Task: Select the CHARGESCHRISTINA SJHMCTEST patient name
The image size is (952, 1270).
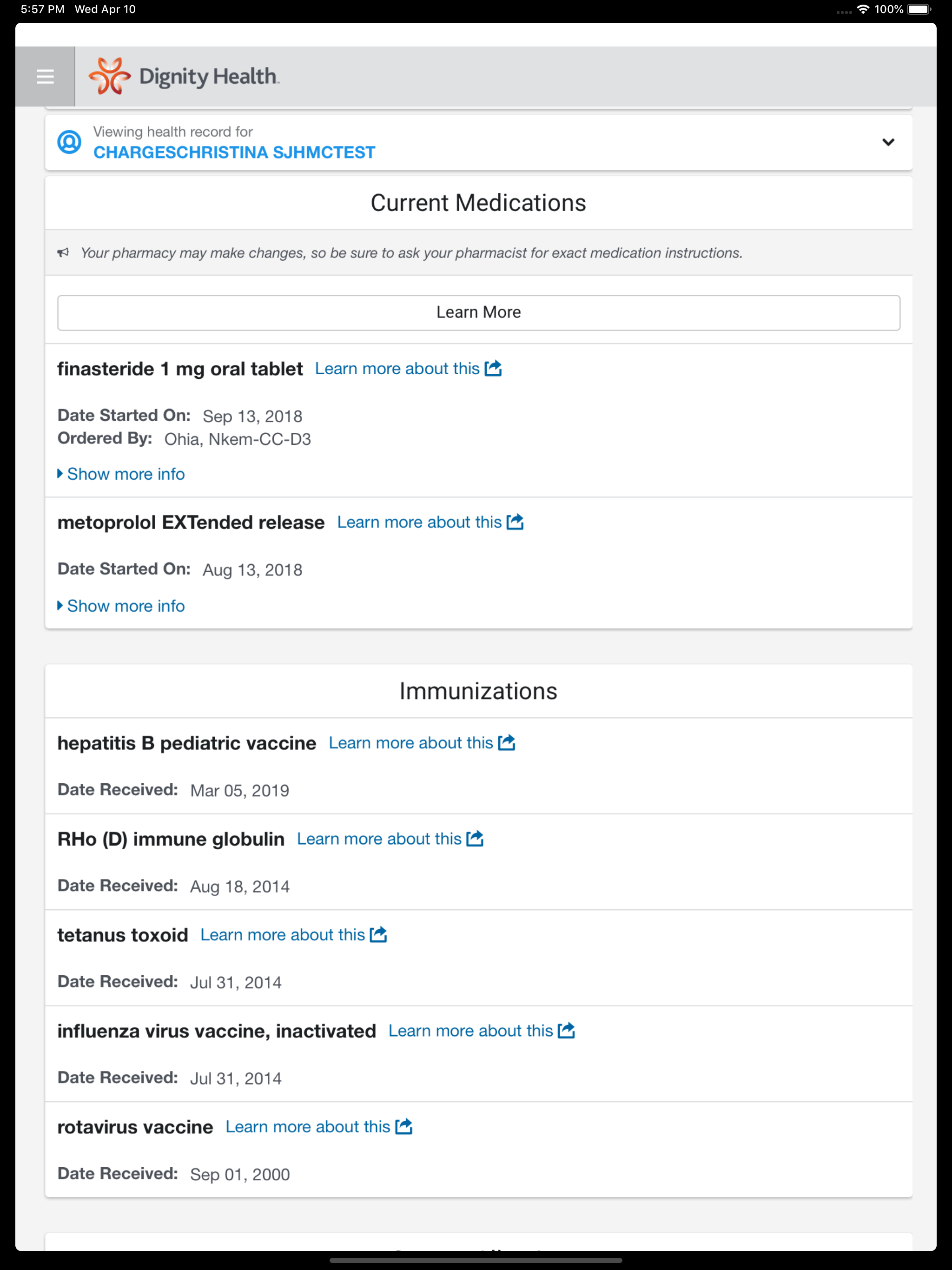Action: 234,152
